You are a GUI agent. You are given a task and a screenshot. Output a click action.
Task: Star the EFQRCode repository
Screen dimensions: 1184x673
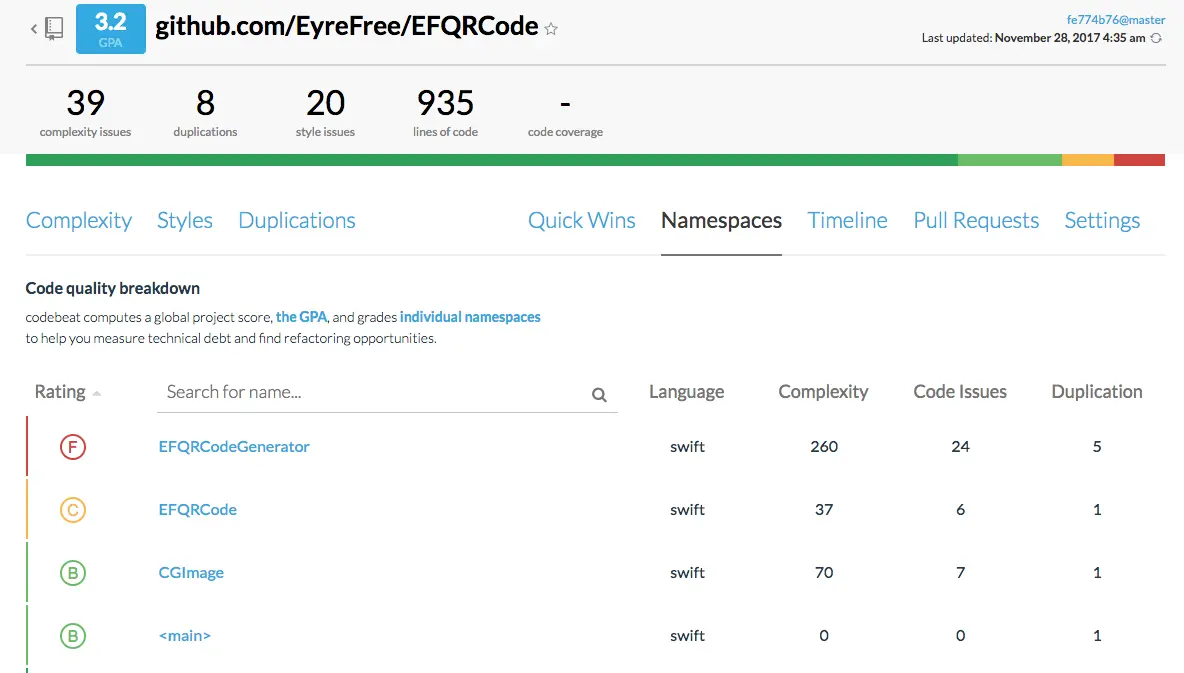tap(551, 29)
